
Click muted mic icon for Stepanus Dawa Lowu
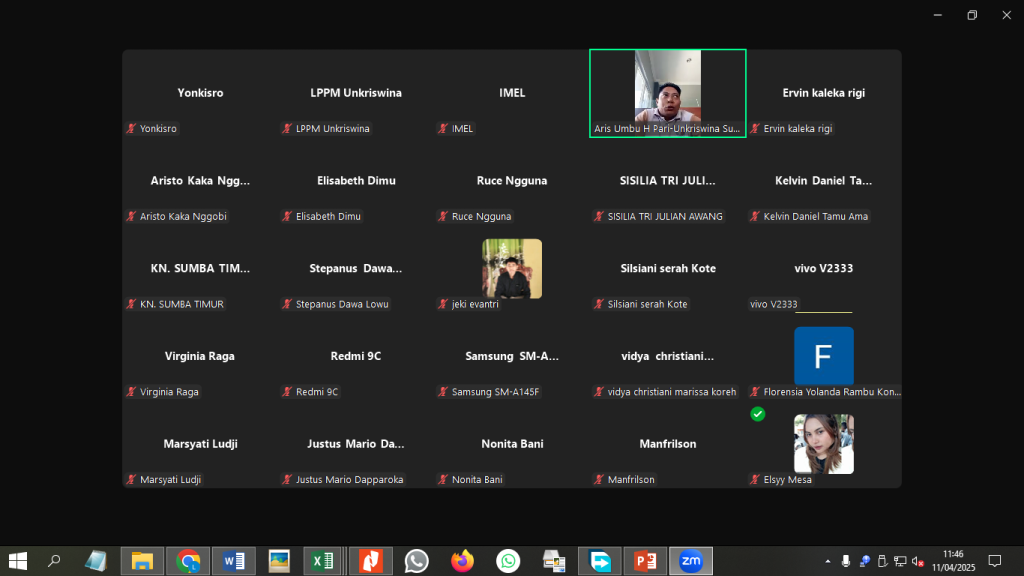click(287, 304)
